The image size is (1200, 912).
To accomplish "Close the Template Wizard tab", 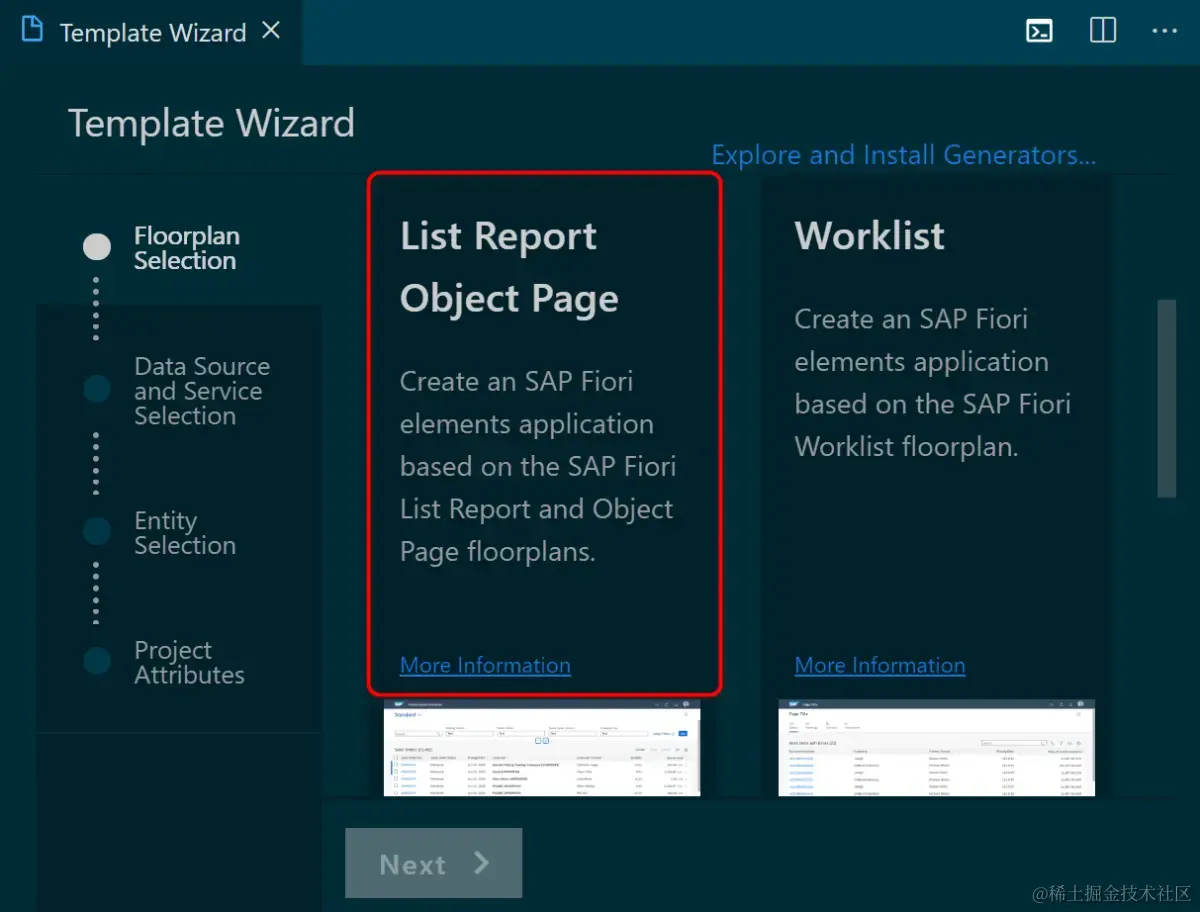I will 271,31.
